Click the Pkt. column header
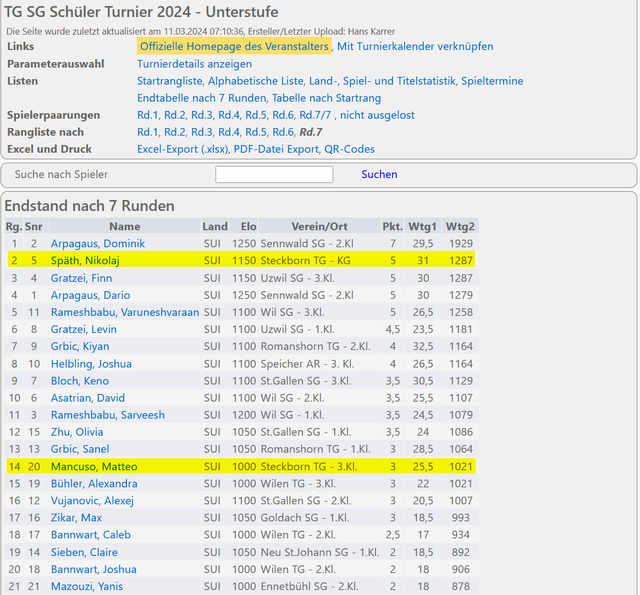The height and width of the screenshot is (595, 640). click(392, 226)
